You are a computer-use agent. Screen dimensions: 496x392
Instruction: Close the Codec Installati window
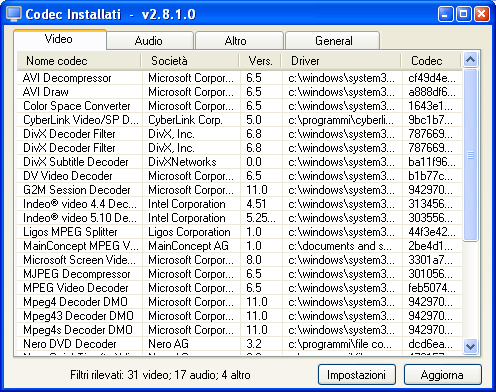[x=482, y=14]
